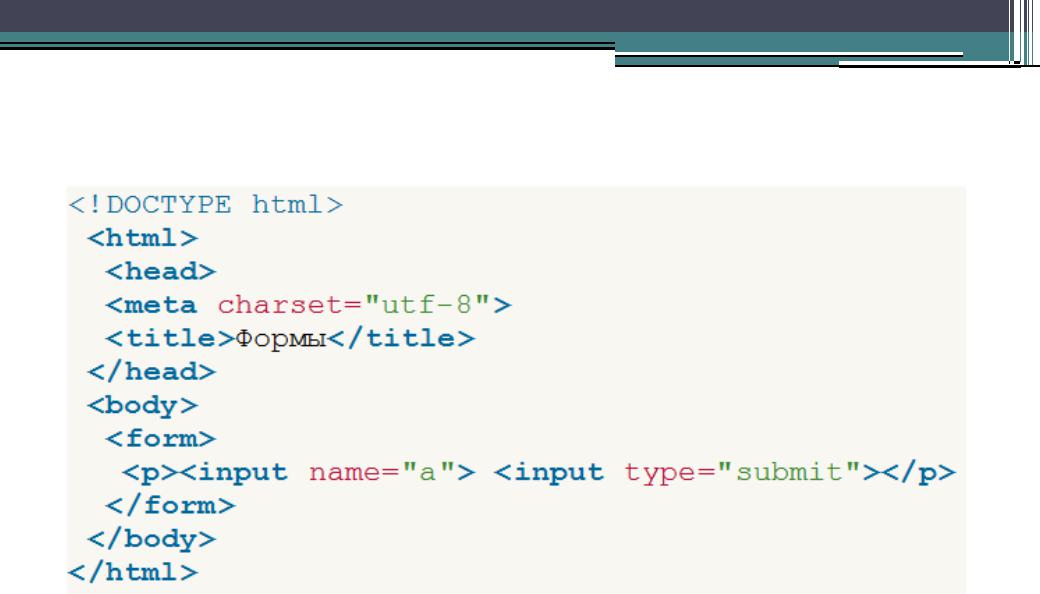Click the opening <title> tag

[170, 339]
